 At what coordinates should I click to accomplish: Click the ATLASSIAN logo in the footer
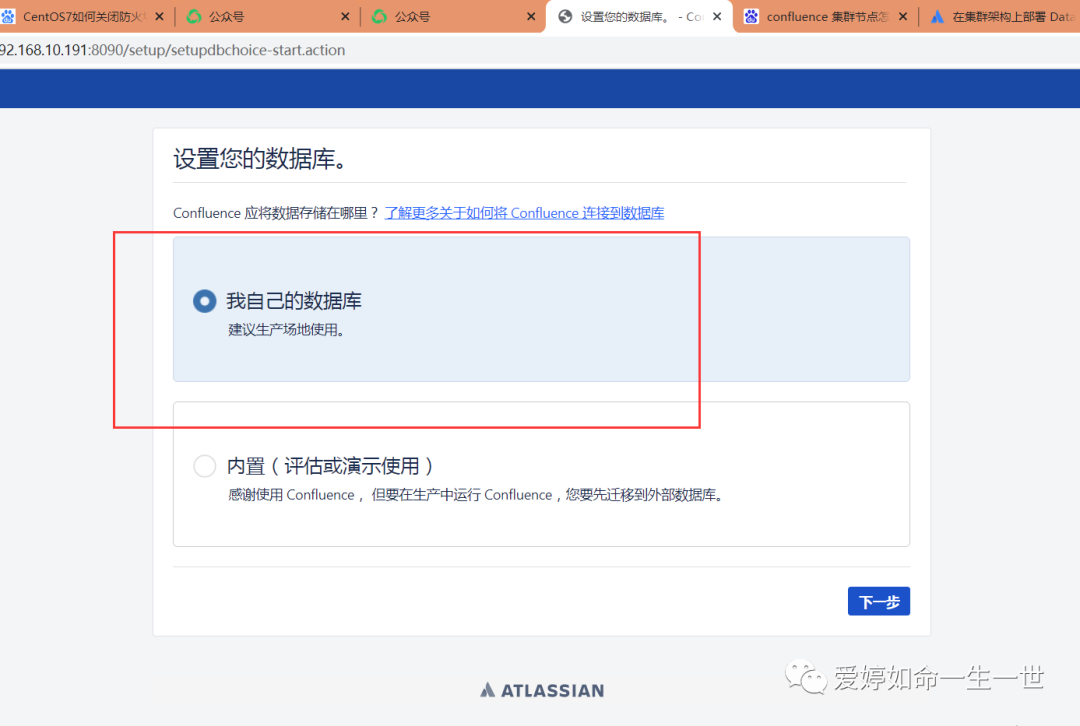pos(542,690)
